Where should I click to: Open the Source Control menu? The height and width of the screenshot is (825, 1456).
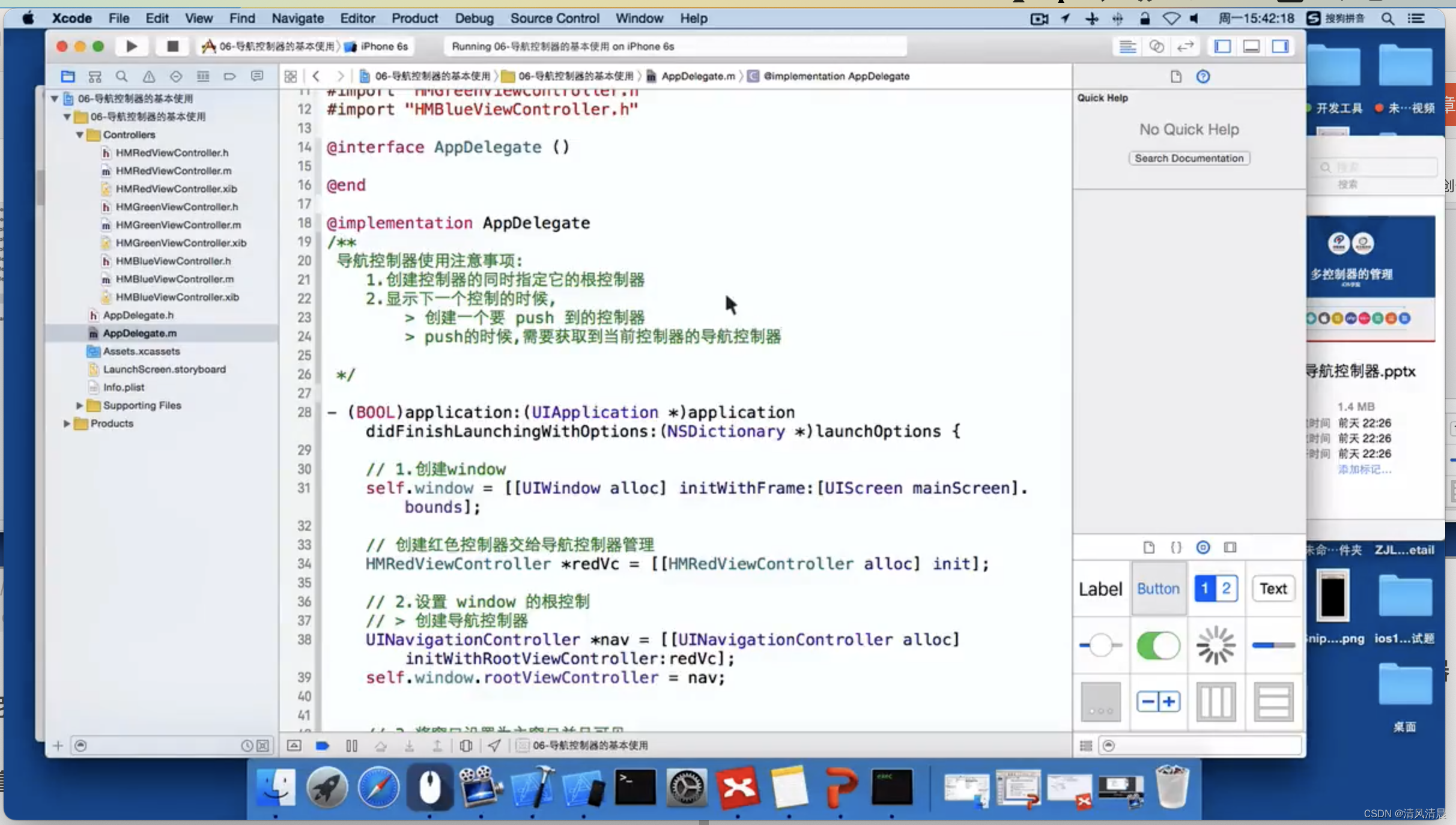pyautogui.click(x=554, y=18)
